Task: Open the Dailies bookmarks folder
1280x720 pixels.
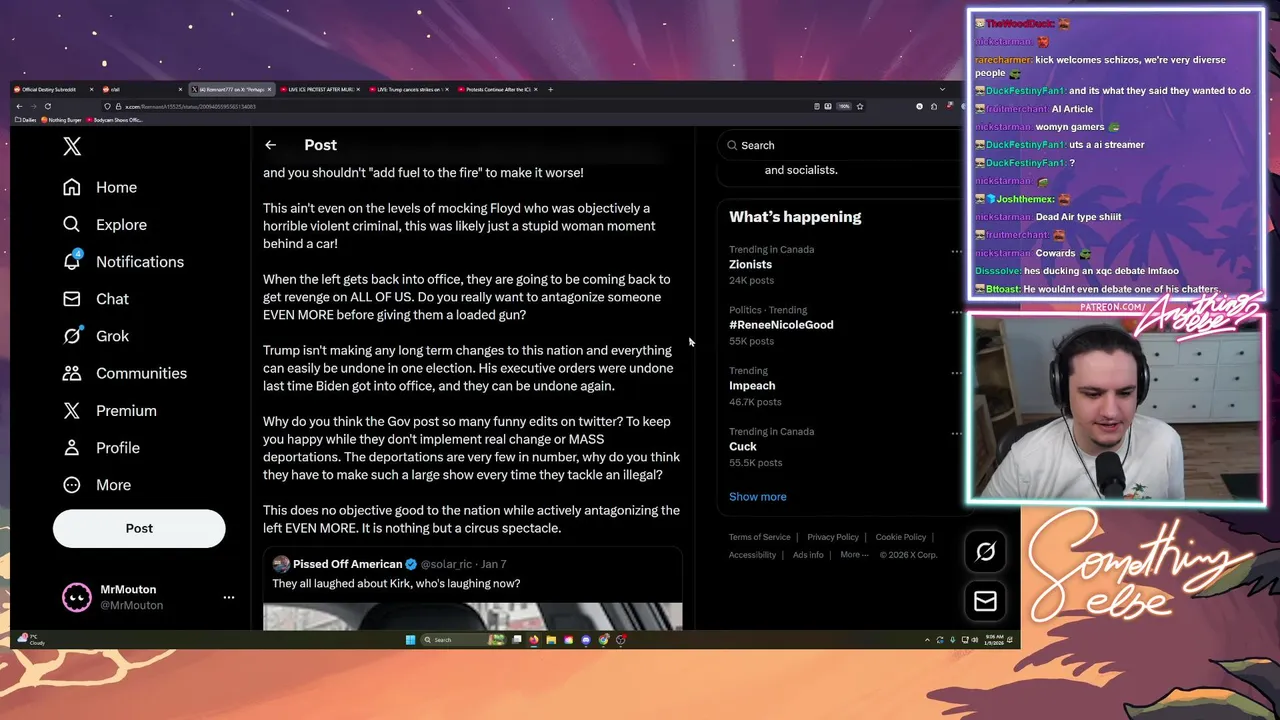Action: [x=28, y=120]
